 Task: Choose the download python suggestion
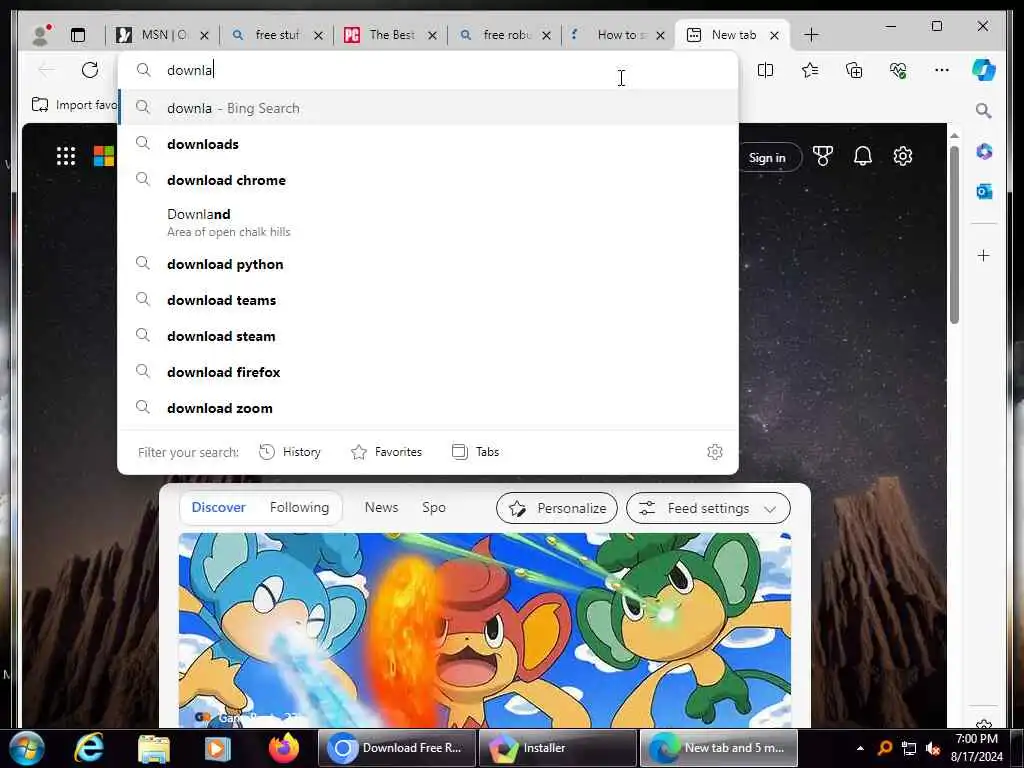(428, 264)
